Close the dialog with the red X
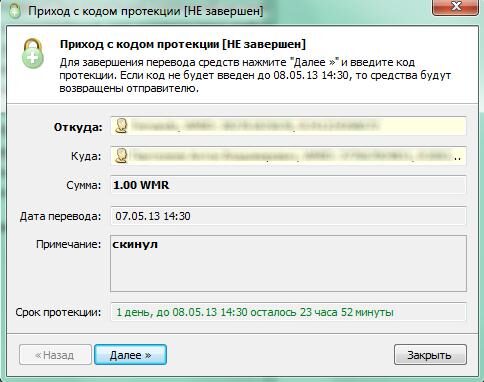Viewport: 484px width, 382px height. coord(455,7)
